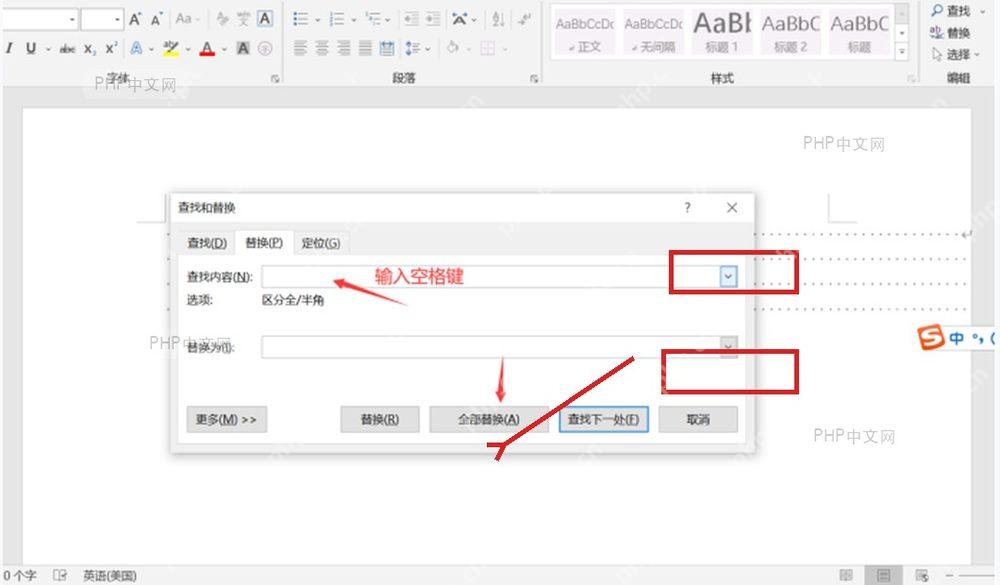Click the Text Effects icon
The image size is (1000, 585).
136,48
